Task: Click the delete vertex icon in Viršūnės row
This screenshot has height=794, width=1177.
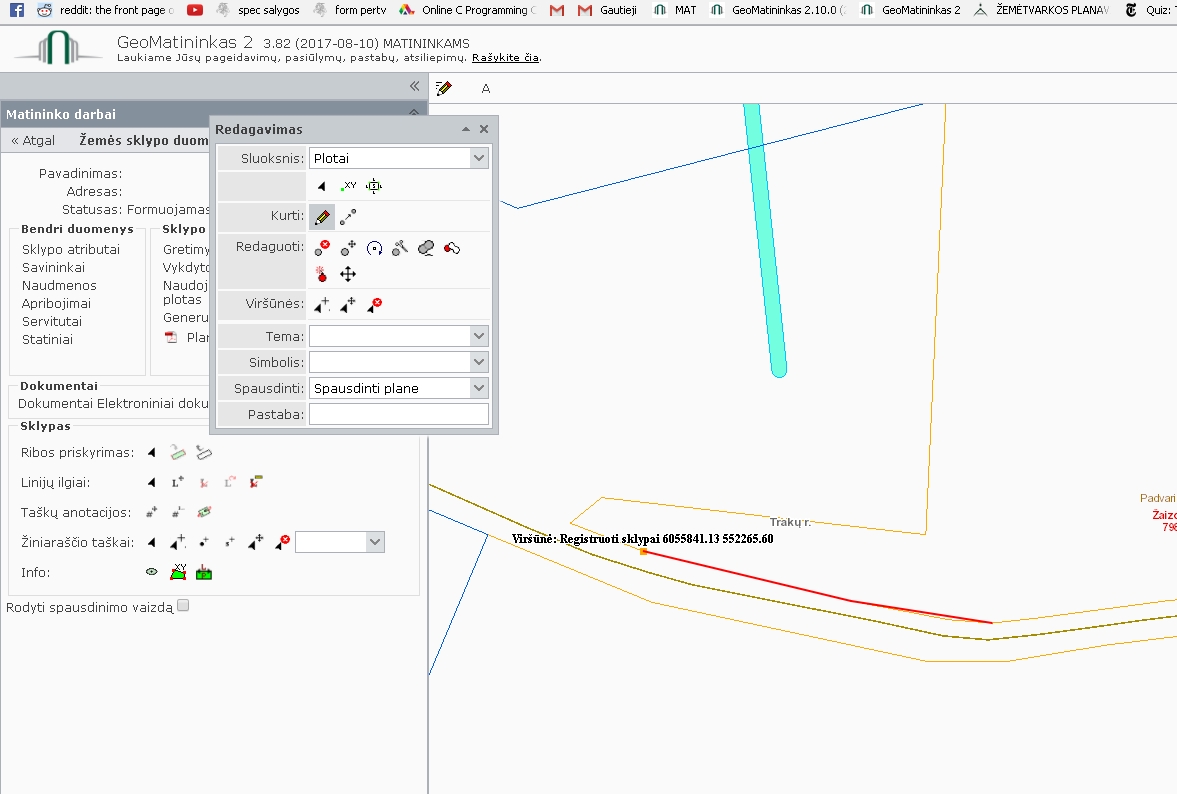Action: coord(374,304)
